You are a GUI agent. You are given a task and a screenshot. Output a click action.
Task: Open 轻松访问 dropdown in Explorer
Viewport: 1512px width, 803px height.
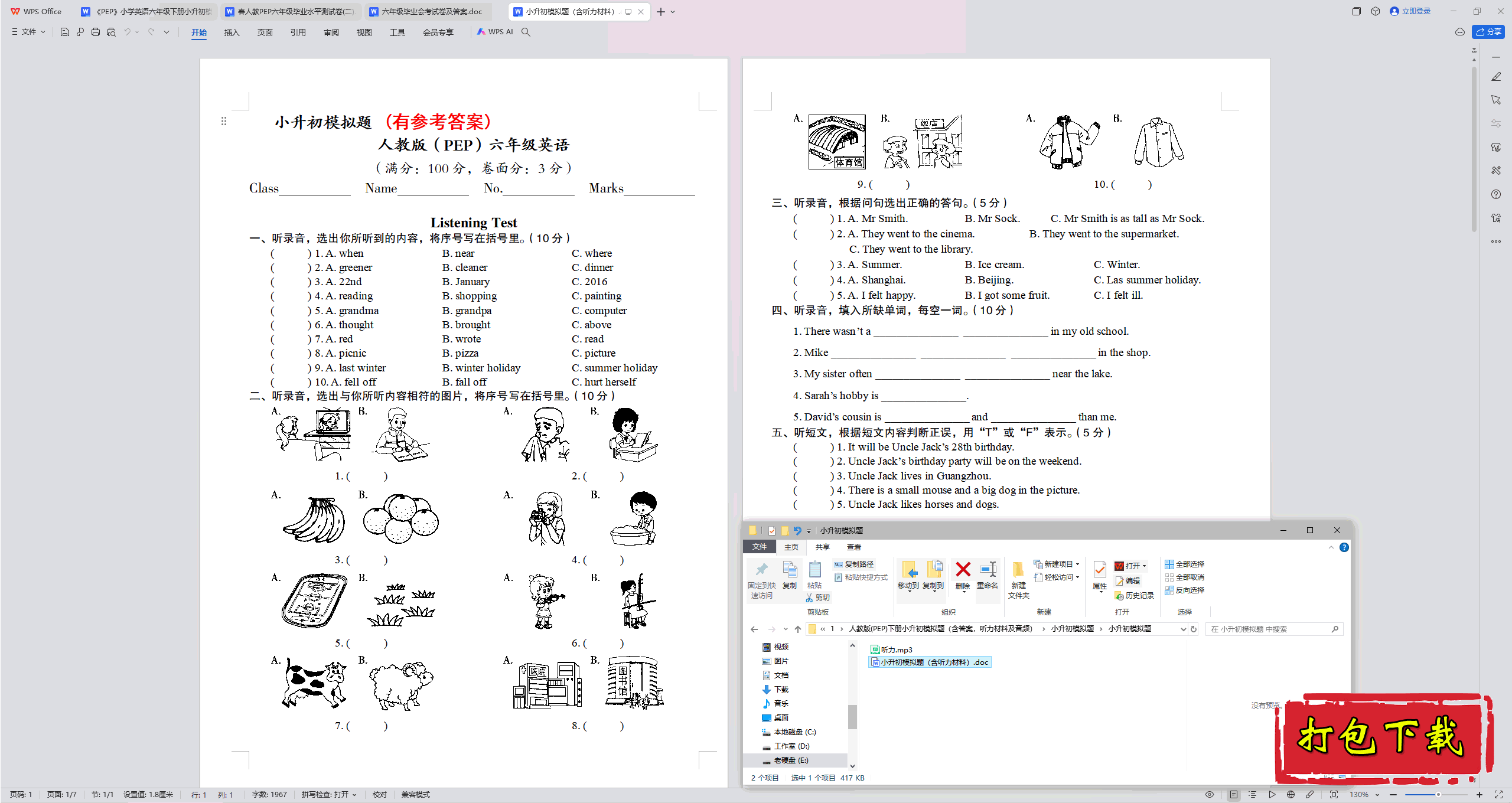(1057, 577)
